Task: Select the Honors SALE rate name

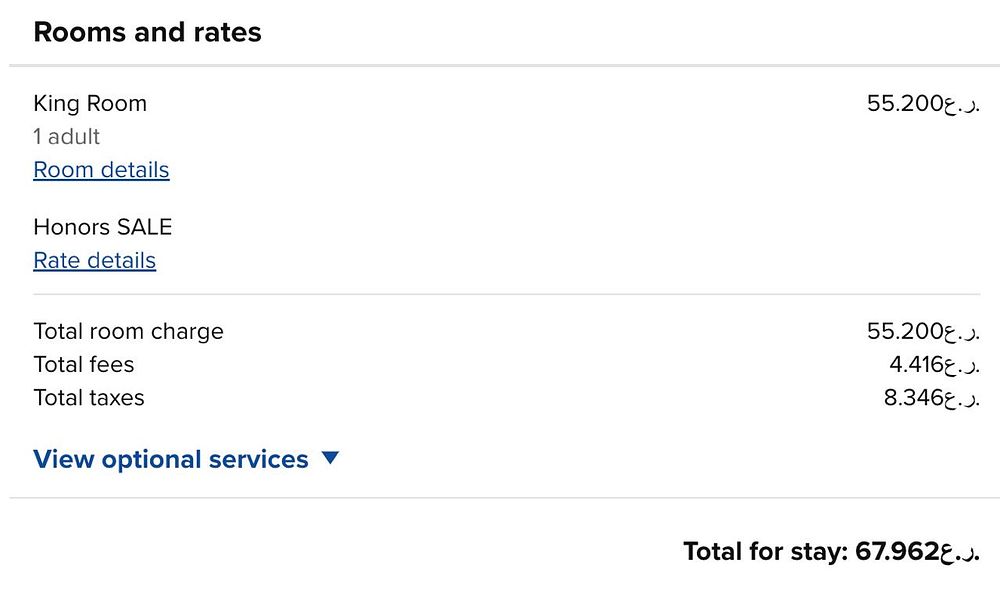Action: (103, 227)
